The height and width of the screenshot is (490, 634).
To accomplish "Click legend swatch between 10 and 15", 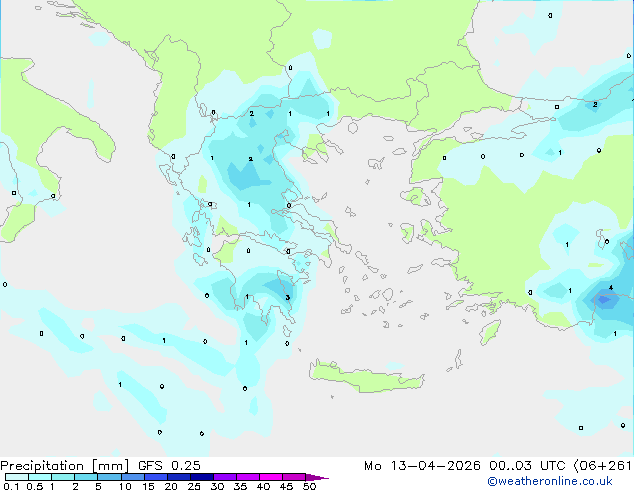I will coord(132,477).
